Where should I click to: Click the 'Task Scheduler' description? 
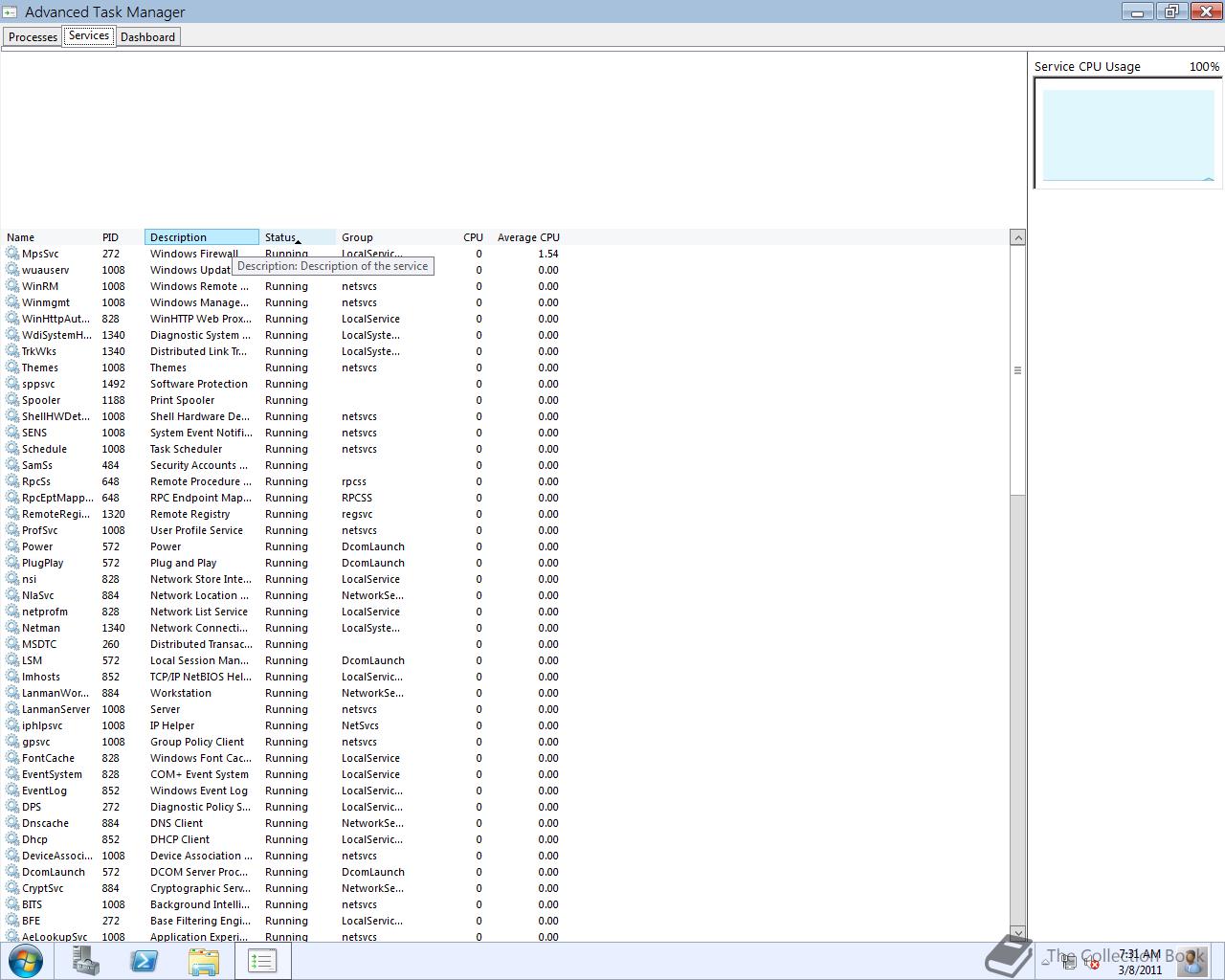click(186, 449)
